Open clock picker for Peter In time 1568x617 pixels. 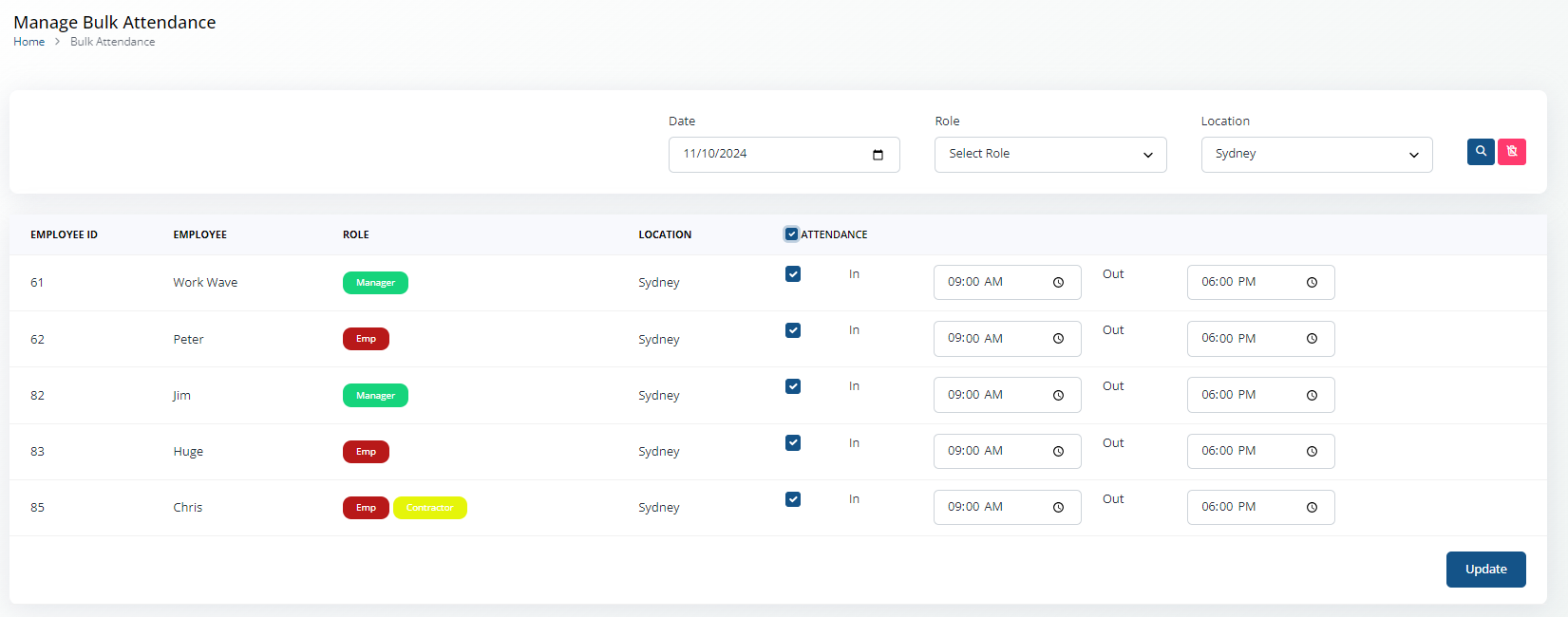1058,339
